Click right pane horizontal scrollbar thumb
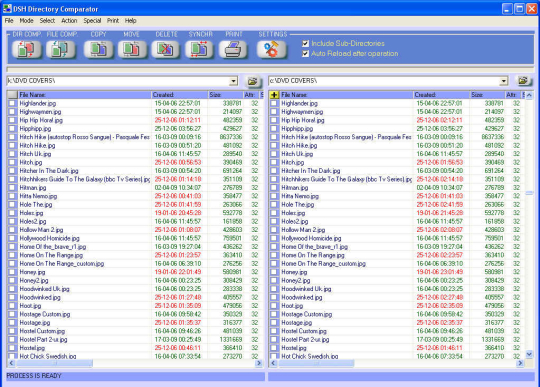 [x=316, y=363]
